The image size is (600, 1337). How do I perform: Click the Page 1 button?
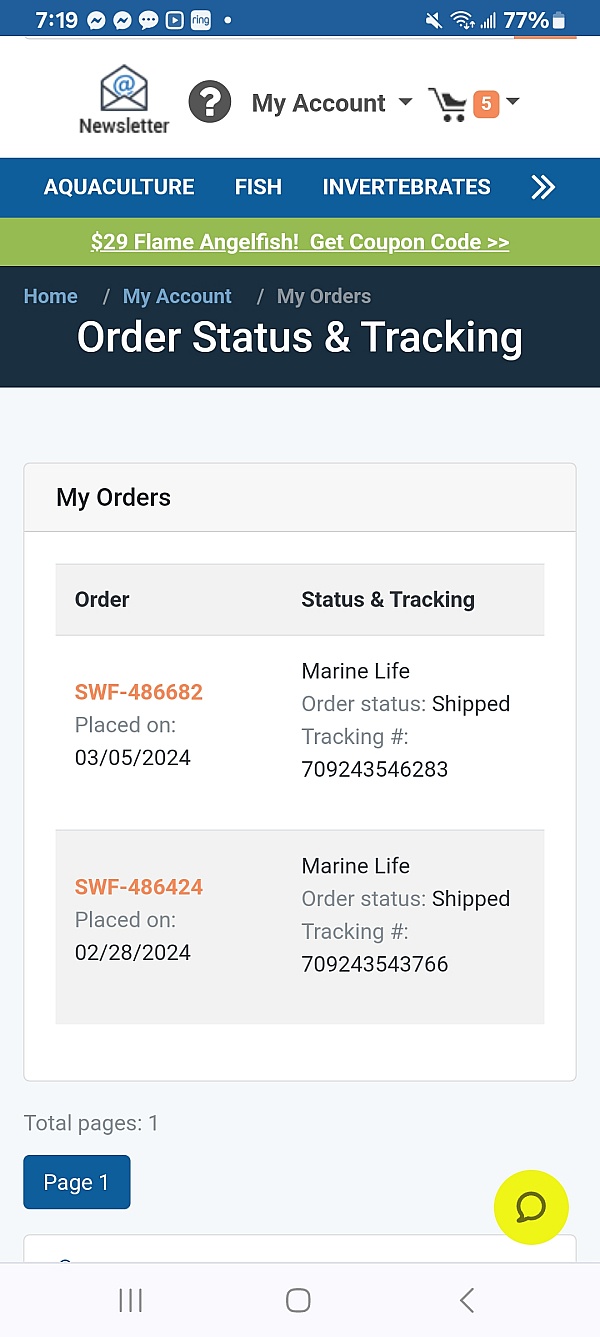click(76, 1182)
